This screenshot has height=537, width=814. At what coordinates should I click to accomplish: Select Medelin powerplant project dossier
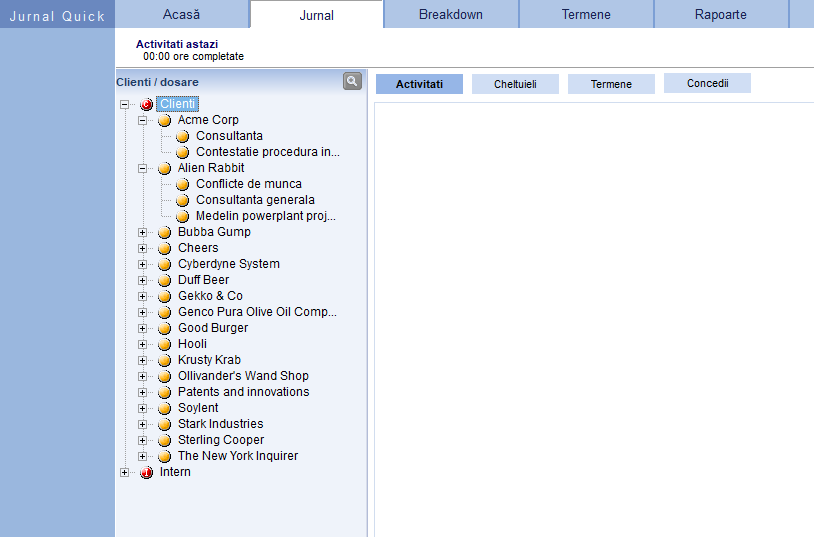(x=265, y=216)
